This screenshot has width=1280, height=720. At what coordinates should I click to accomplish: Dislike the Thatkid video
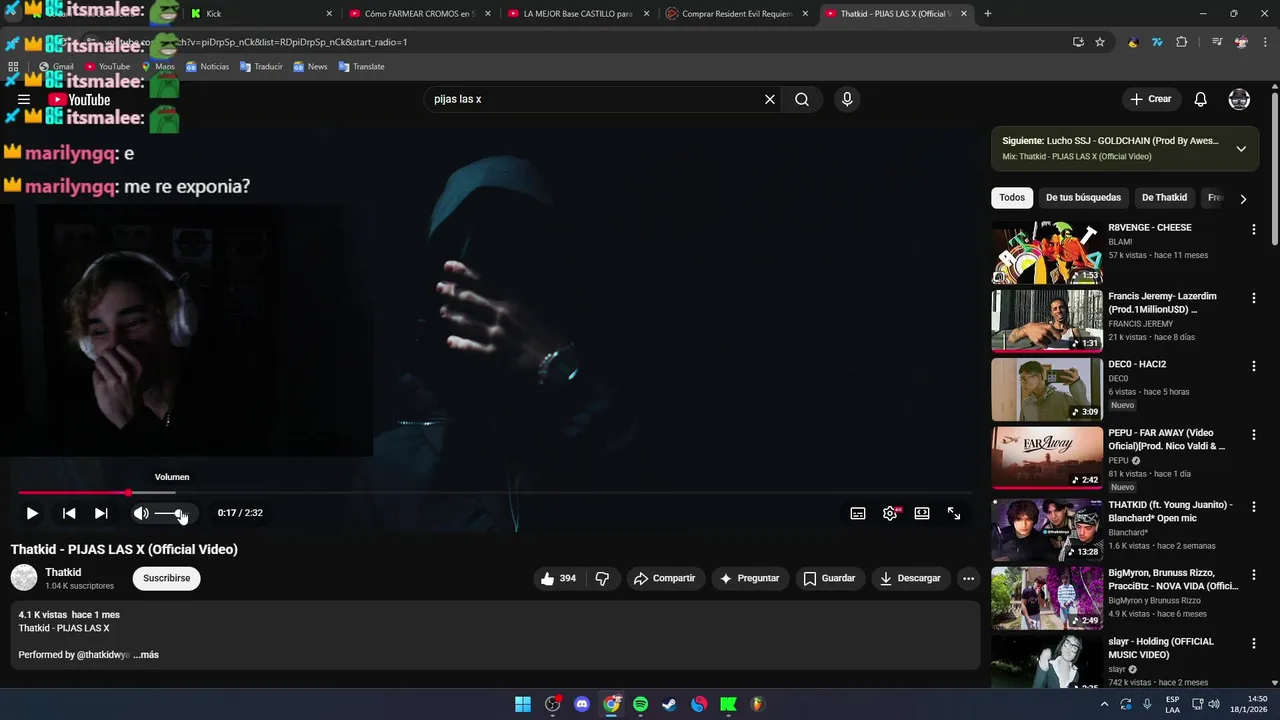[602, 578]
